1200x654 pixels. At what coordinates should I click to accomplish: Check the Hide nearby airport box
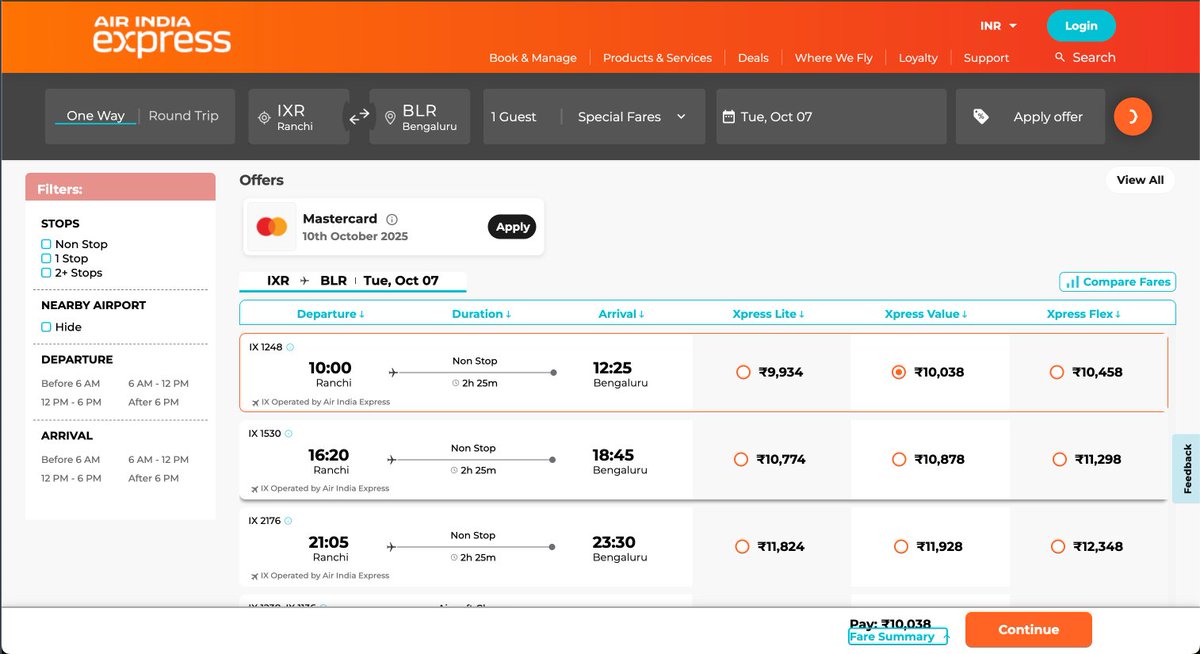tap(46, 327)
